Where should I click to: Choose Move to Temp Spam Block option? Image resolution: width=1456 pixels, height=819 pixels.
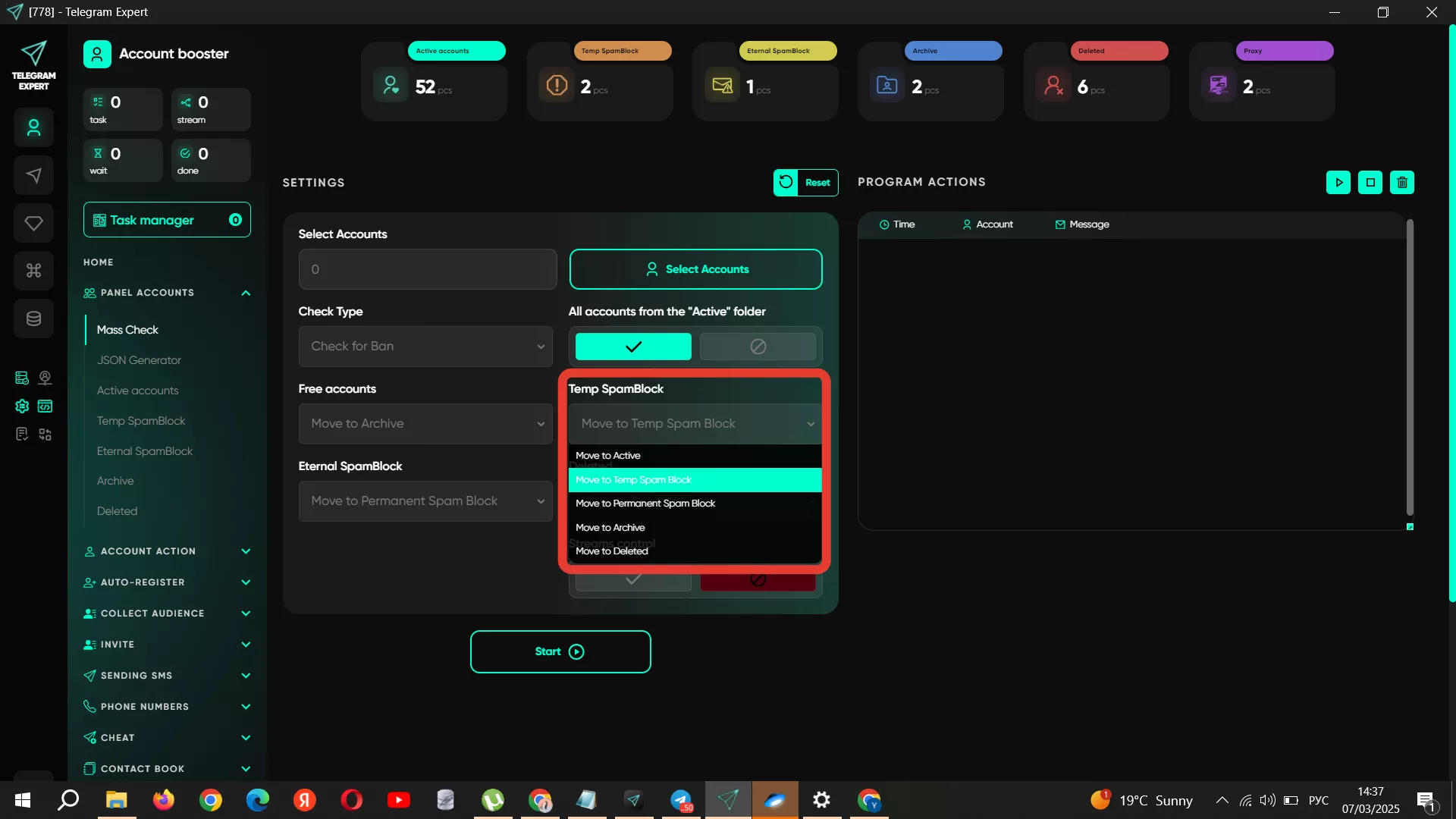click(695, 480)
